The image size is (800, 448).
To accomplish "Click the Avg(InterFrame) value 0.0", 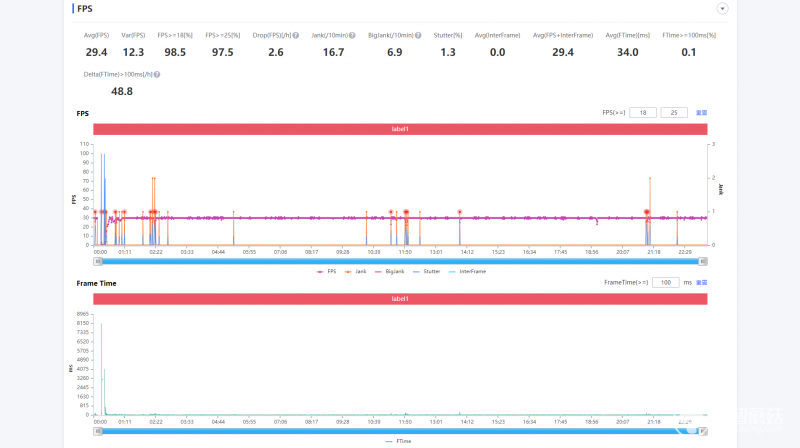I will pos(497,53).
